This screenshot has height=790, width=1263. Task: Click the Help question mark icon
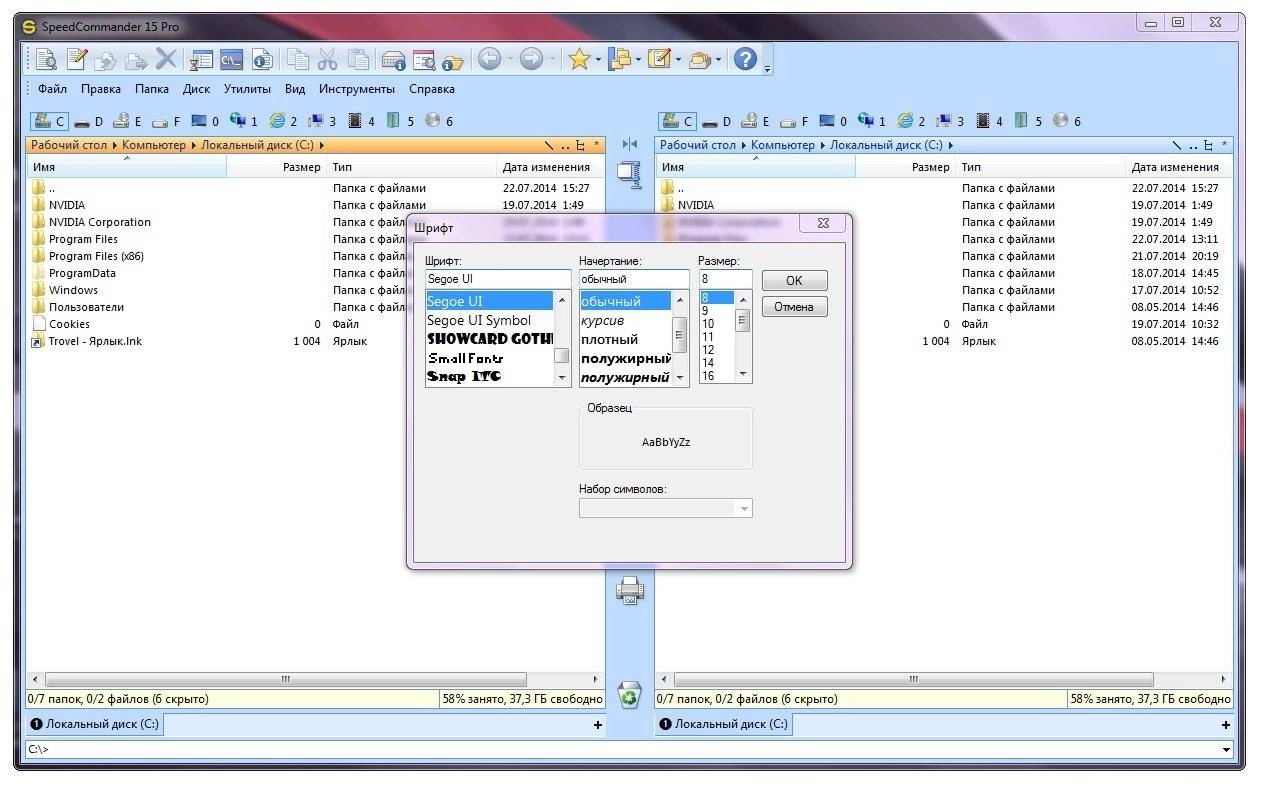pos(744,60)
